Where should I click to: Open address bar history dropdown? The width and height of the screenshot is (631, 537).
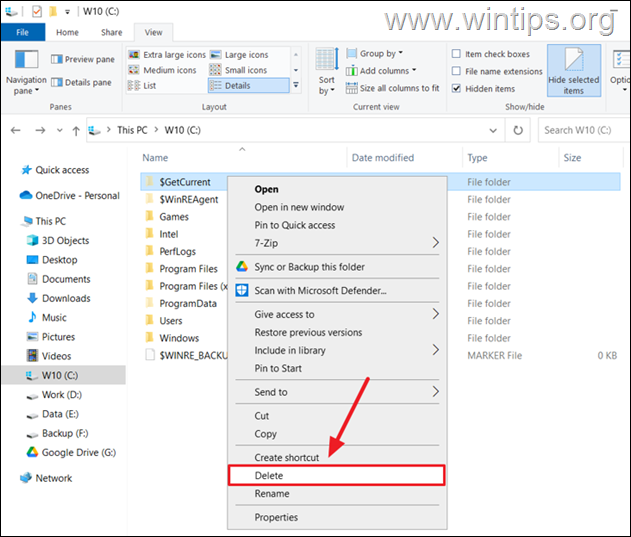(493, 130)
